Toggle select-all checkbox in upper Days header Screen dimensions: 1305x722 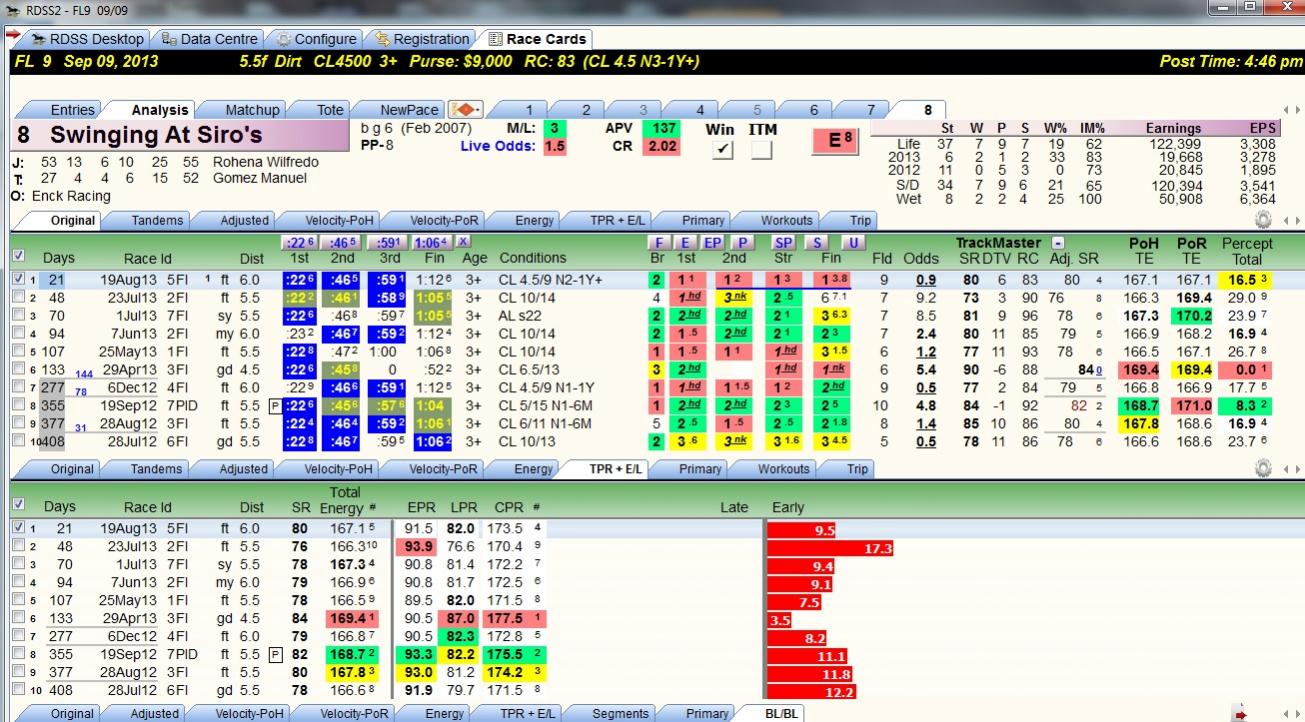coord(19,256)
